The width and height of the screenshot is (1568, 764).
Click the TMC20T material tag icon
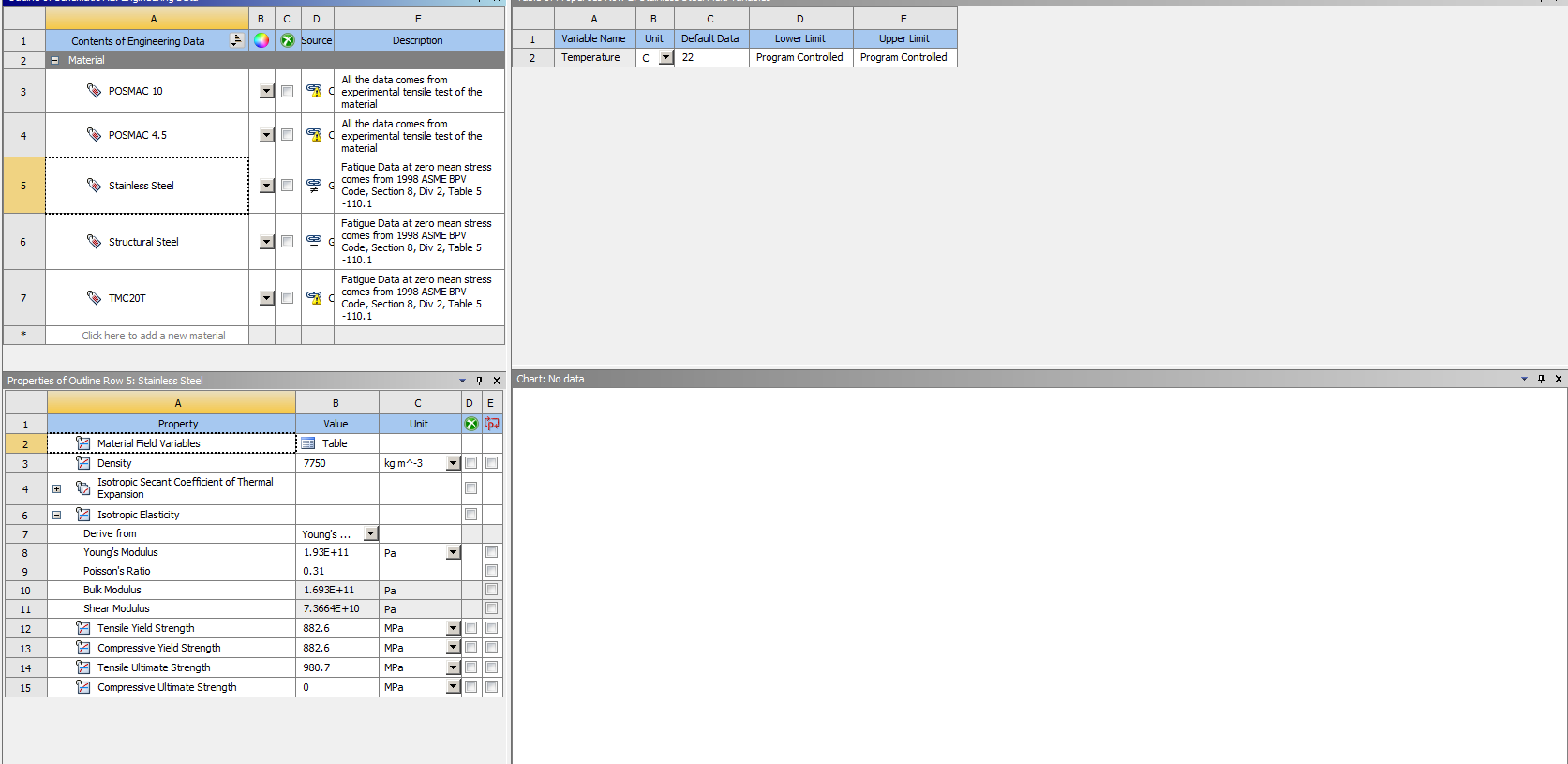94,297
